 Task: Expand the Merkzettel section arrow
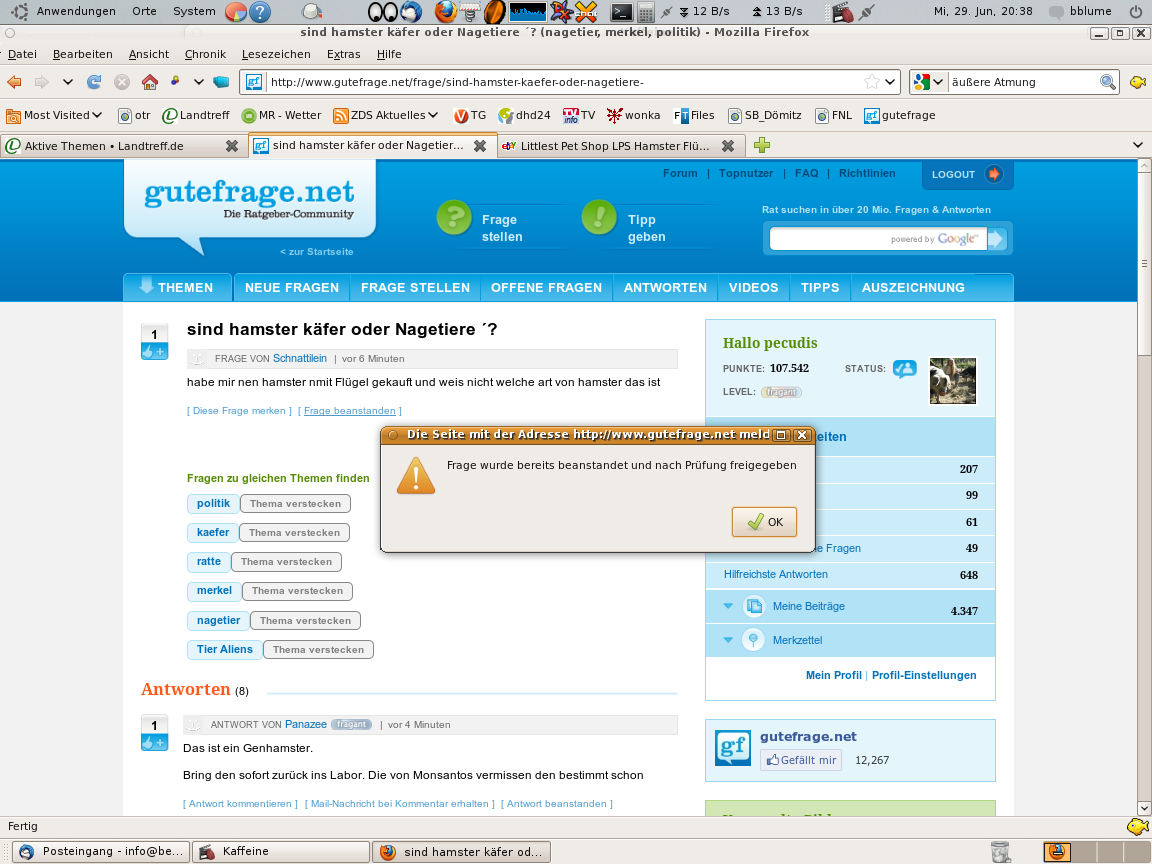pyautogui.click(x=728, y=640)
